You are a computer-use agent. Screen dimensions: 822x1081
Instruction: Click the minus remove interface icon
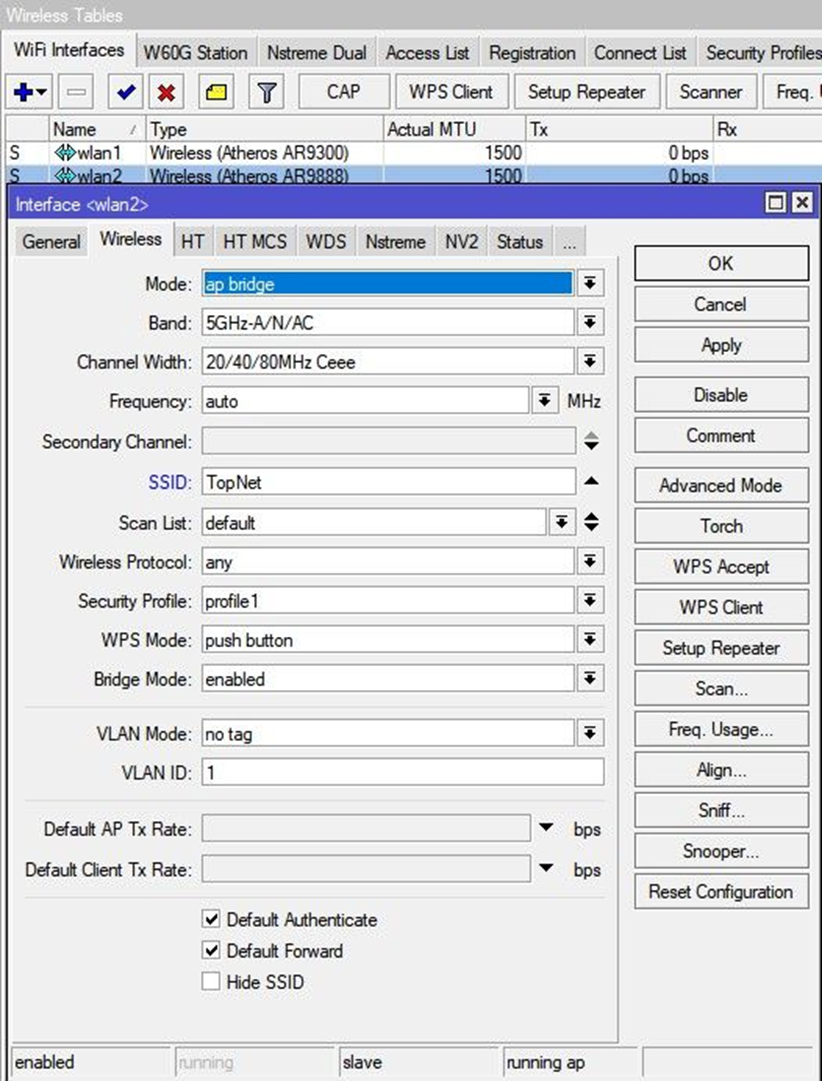(x=76, y=92)
